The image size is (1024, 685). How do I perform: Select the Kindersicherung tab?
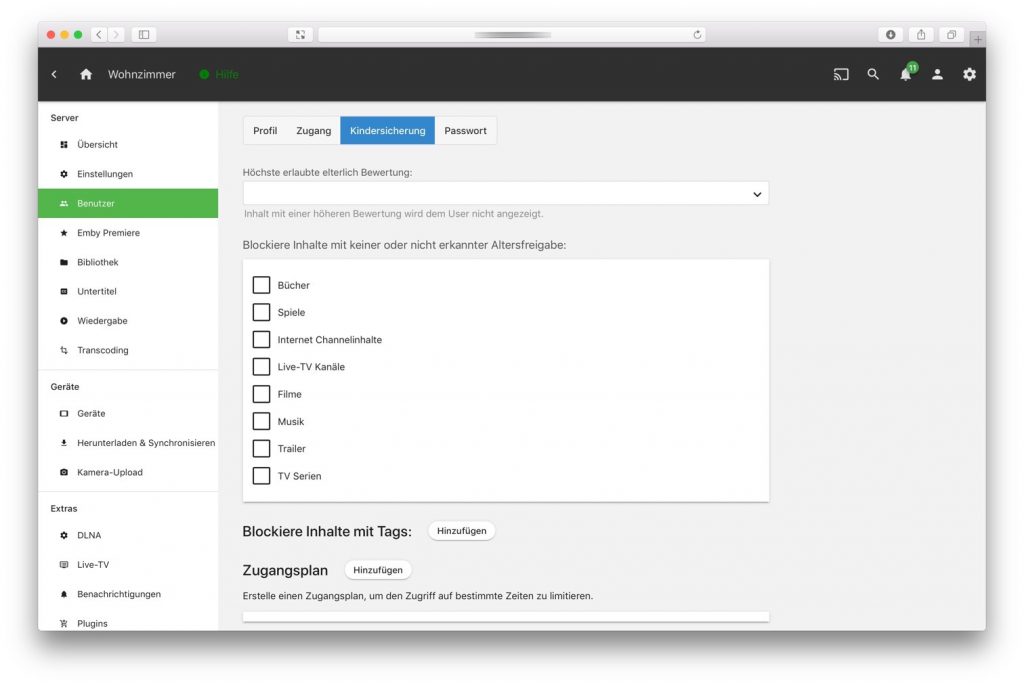387,131
